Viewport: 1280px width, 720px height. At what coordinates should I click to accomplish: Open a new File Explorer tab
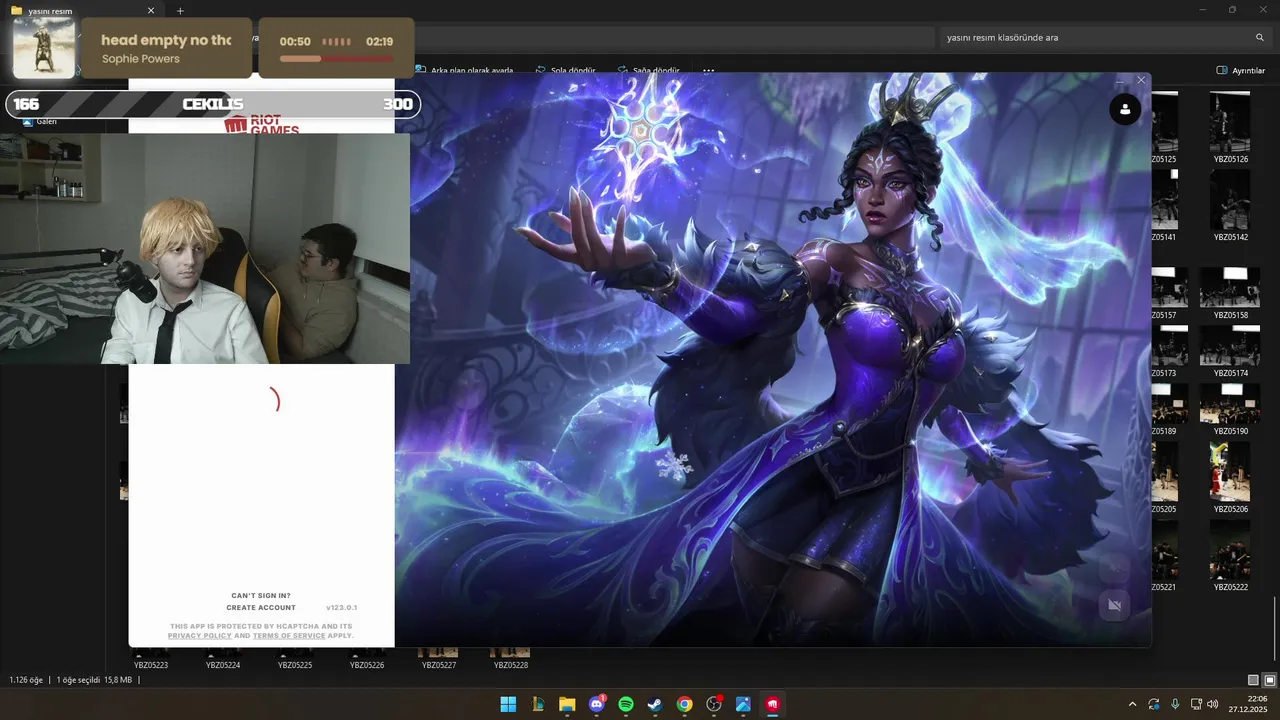pos(180,11)
